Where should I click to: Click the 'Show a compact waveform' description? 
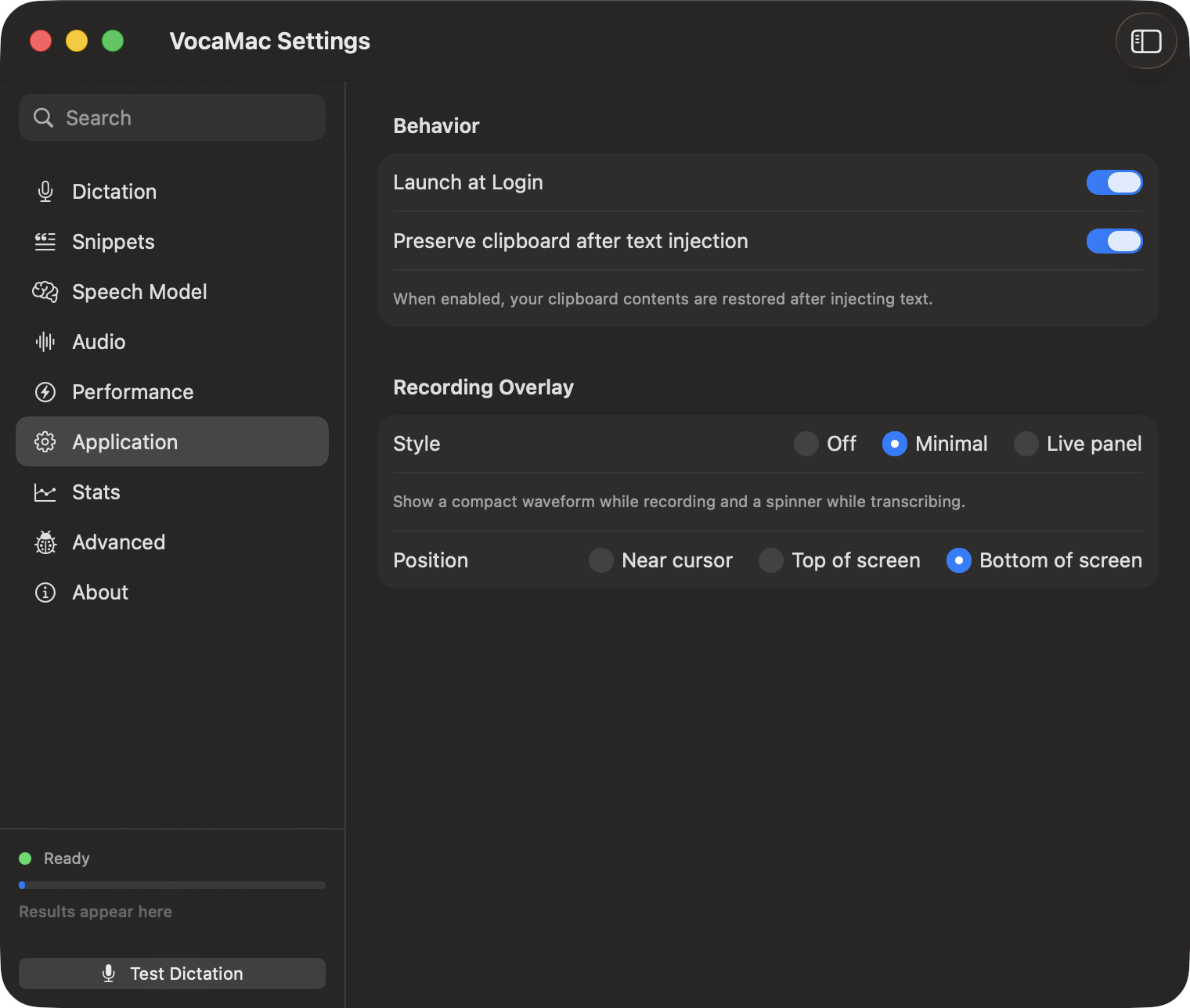679,502
